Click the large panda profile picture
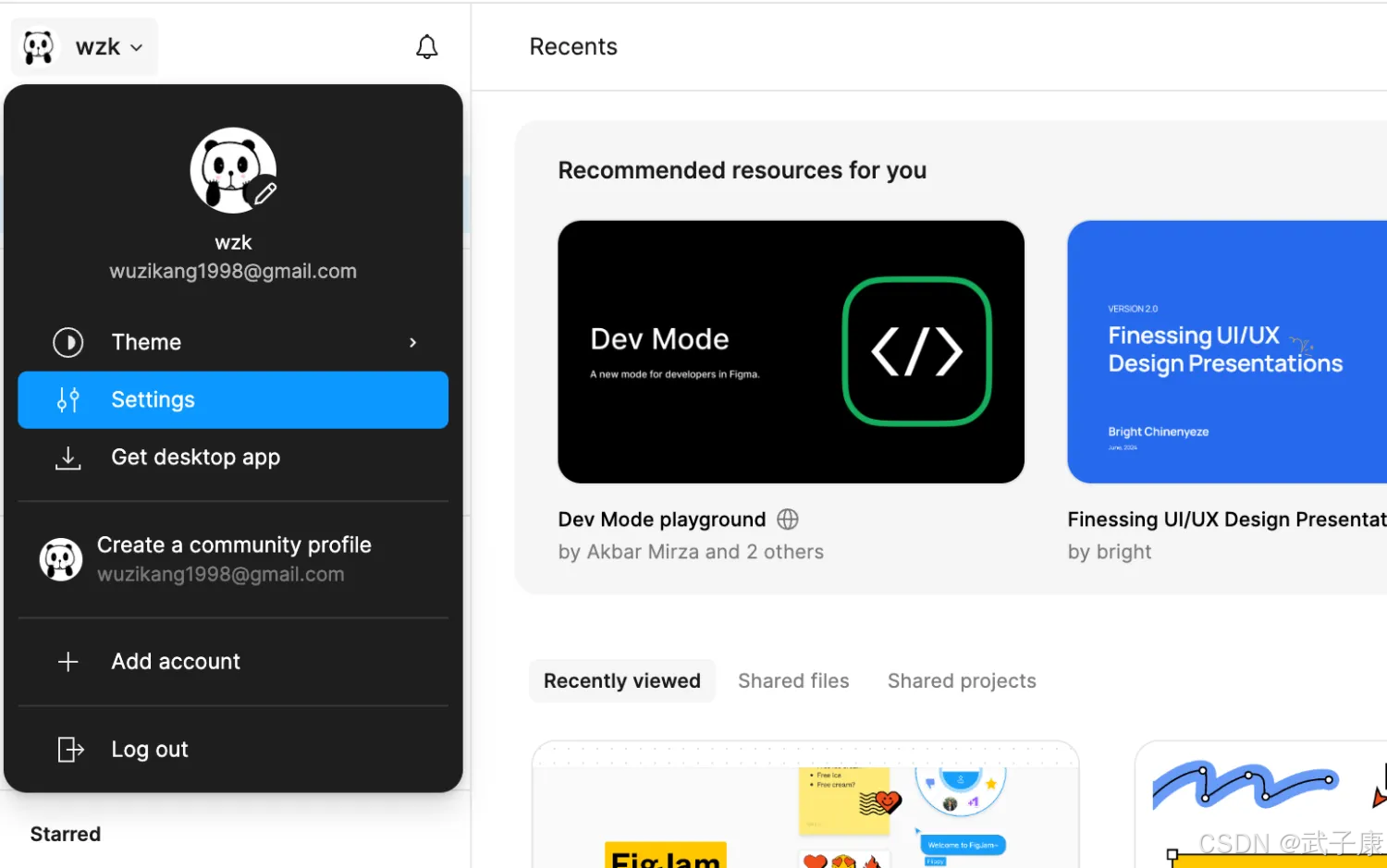This screenshot has height=868, width=1387. tap(233, 170)
